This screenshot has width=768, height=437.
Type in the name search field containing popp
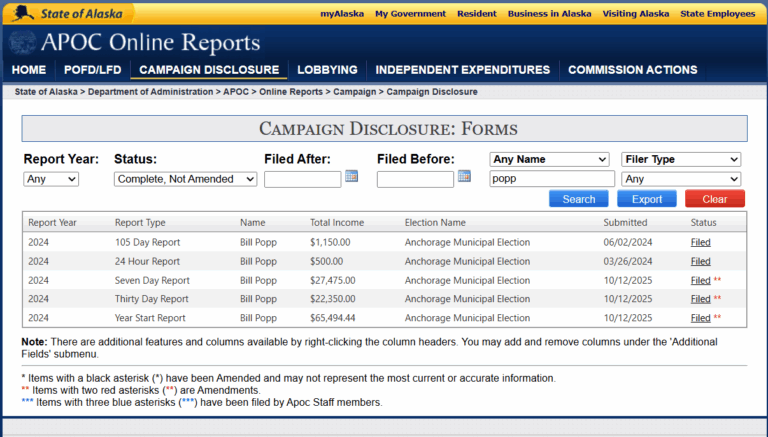[x=551, y=179]
